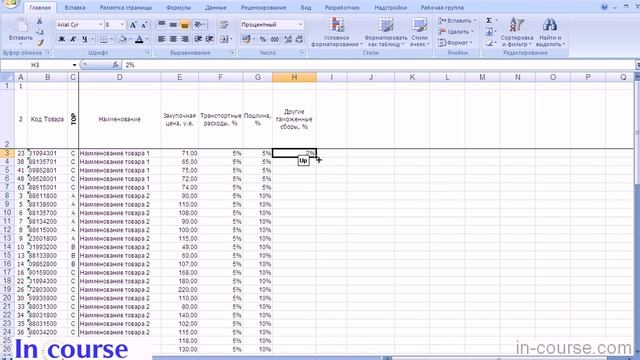
Task: Click Merge and Center icon
Action: pos(224,39)
